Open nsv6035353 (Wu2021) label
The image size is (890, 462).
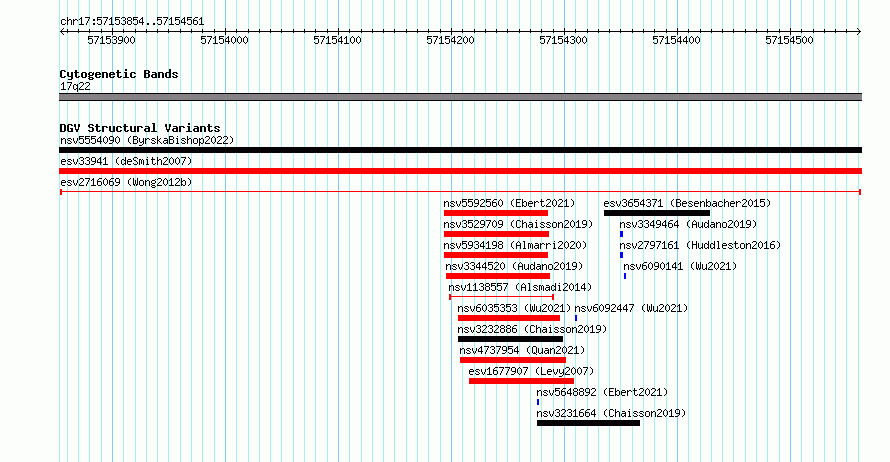tap(514, 308)
